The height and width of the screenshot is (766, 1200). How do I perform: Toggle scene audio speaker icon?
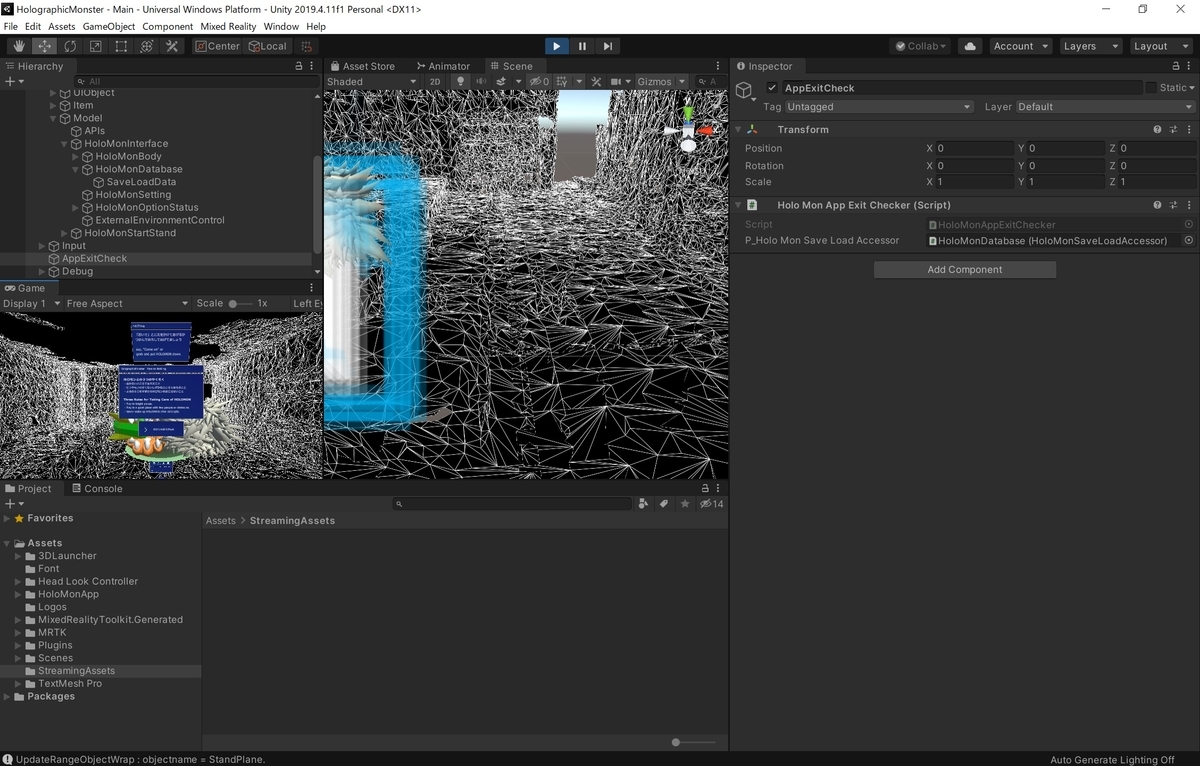point(480,82)
